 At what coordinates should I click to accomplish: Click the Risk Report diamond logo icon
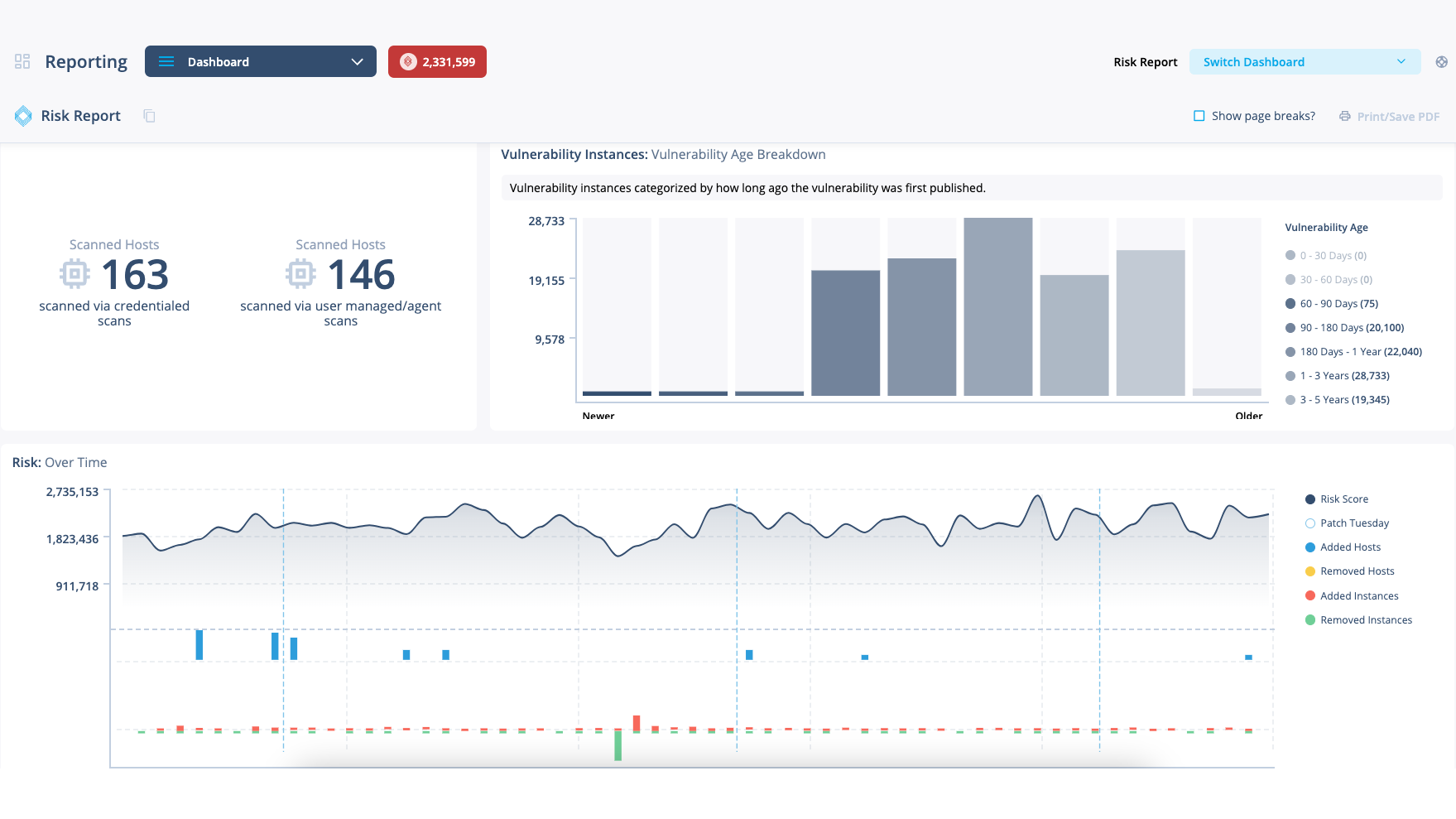click(x=23, y=116)
